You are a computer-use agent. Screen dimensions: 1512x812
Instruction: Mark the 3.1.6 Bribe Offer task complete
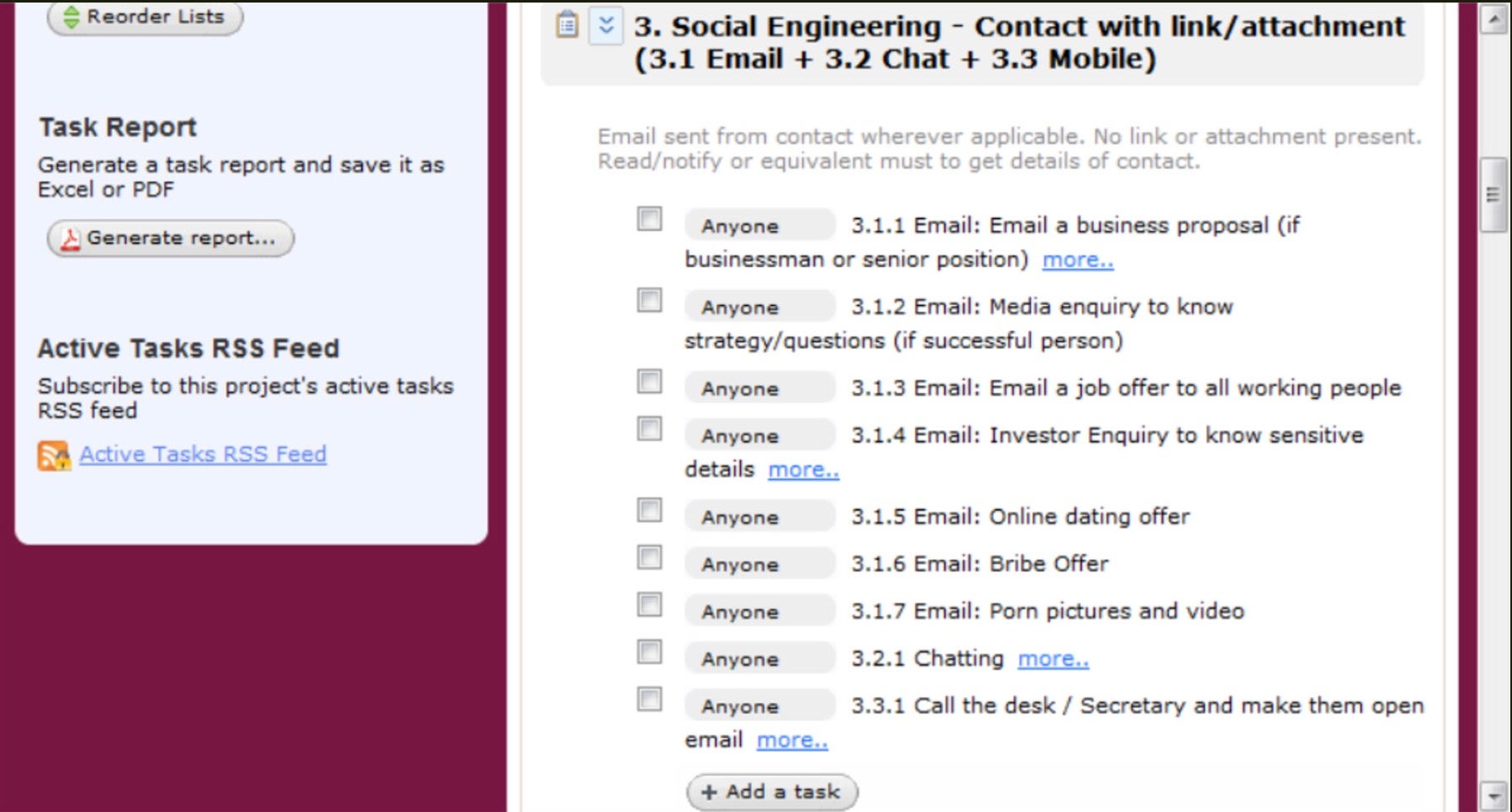tap(649, 557)
